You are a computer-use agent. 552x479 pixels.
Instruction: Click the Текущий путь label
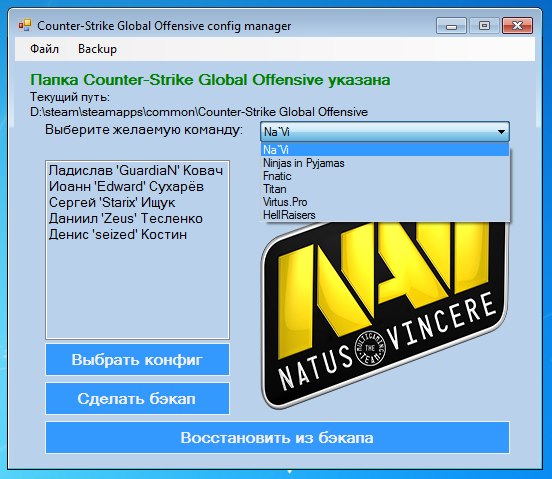(70, 97)
